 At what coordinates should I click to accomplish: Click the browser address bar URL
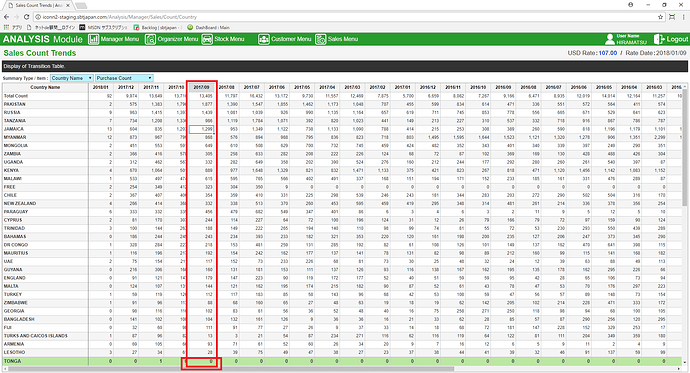(x=120, y=17)
